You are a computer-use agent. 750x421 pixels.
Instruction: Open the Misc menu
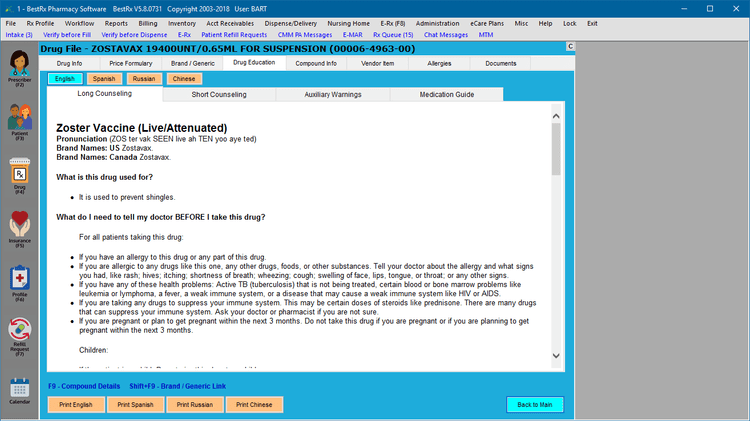521,23
